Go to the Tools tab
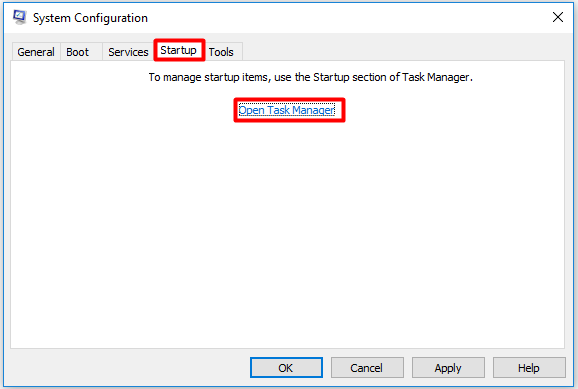The image size is (578, 389). pos(221,52)
